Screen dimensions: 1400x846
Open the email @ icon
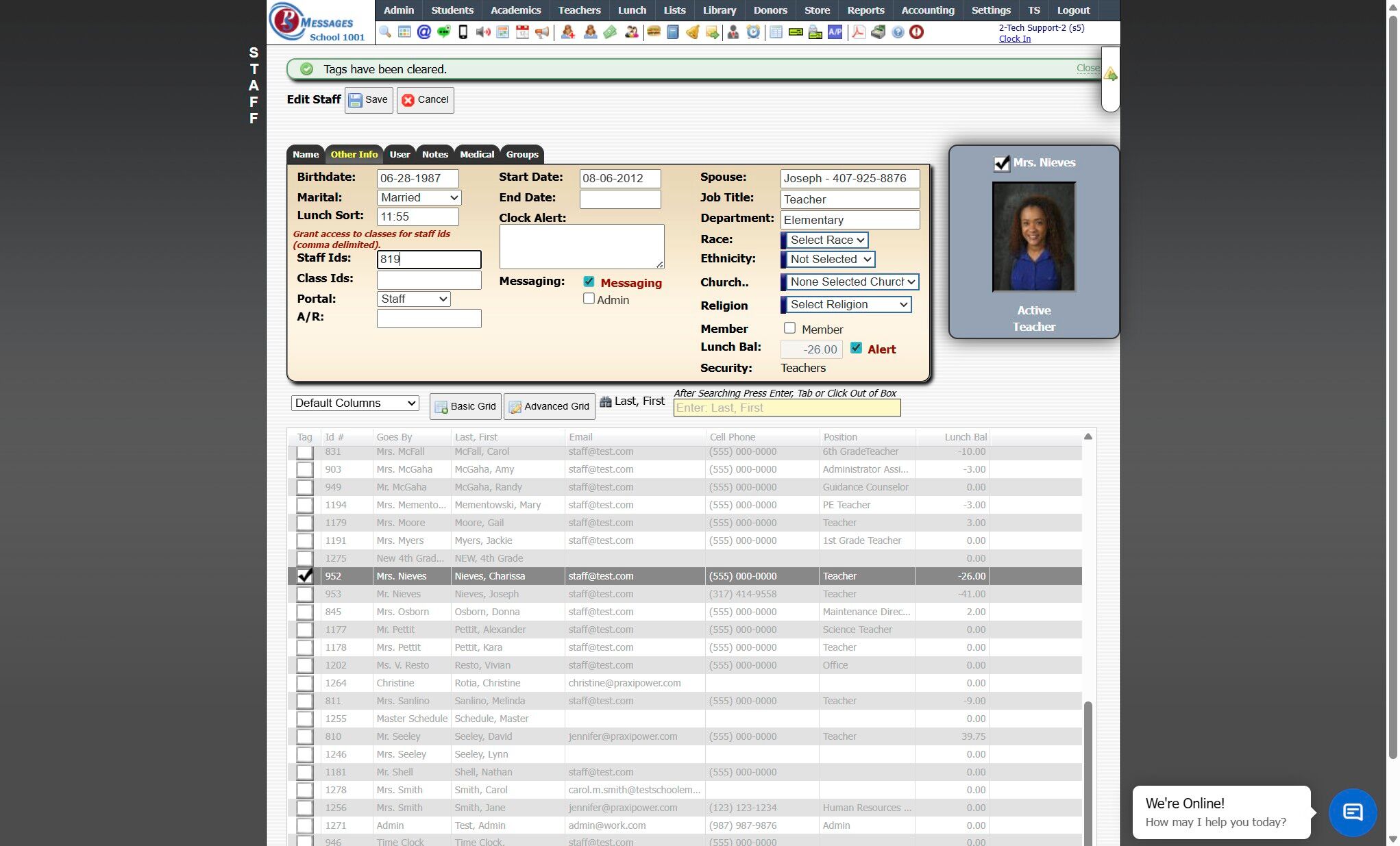(x=423, y=32)
